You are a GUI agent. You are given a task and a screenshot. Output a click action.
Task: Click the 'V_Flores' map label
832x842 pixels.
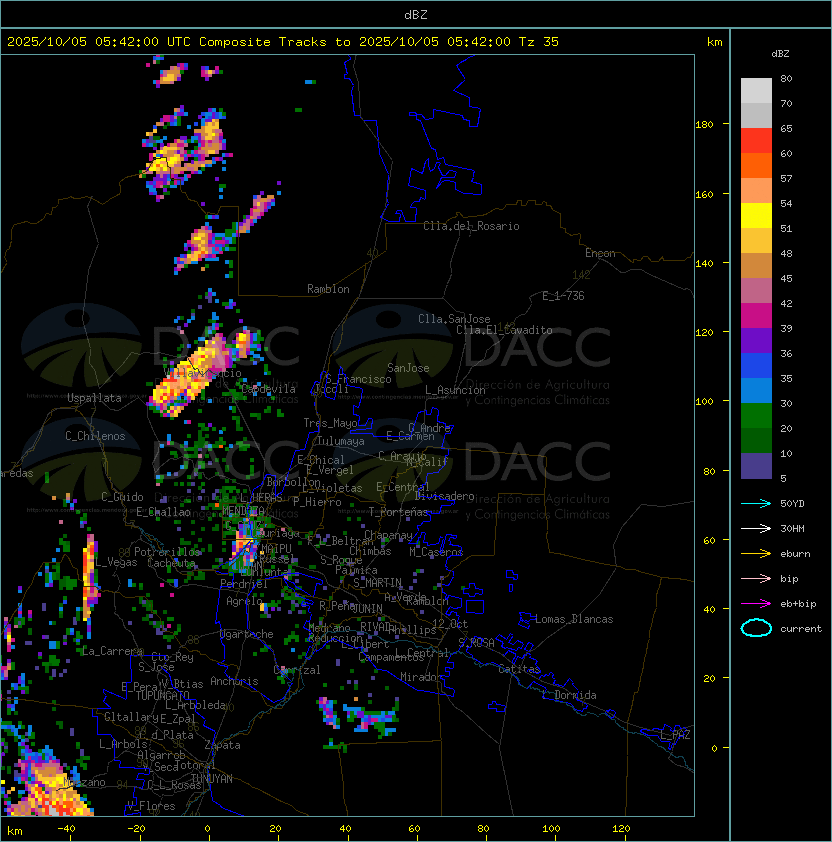[151, 806]
